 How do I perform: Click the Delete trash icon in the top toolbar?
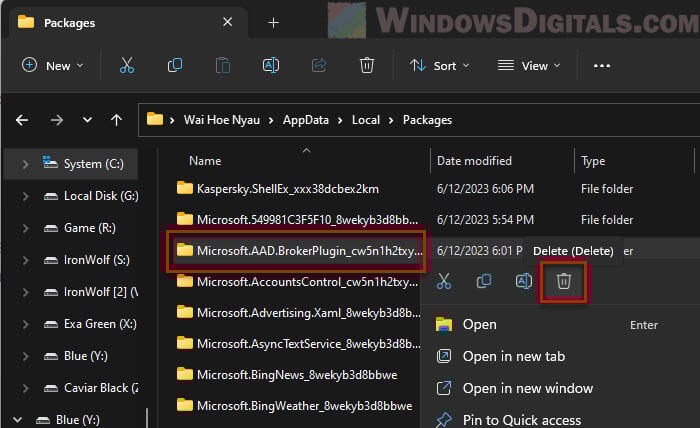point(367,66)
